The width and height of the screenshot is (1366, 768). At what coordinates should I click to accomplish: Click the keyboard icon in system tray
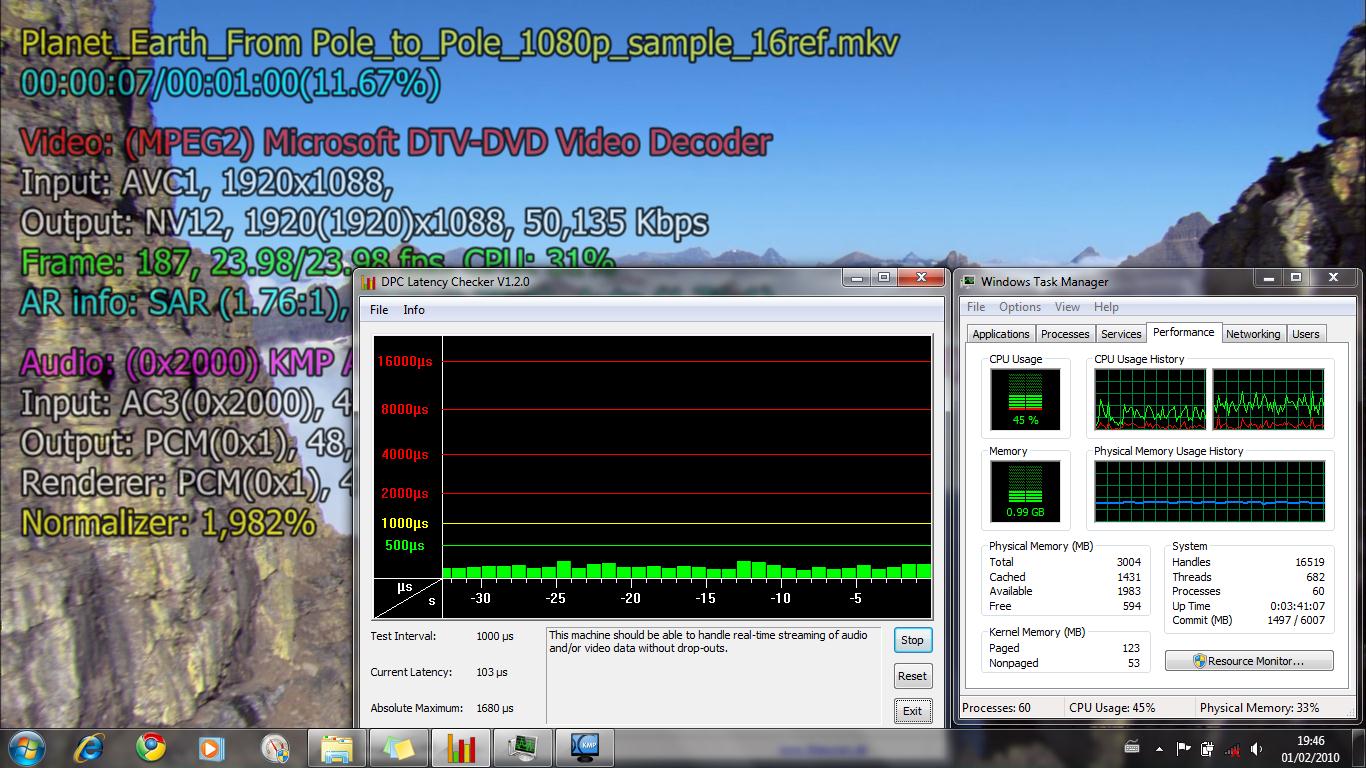1132,747
